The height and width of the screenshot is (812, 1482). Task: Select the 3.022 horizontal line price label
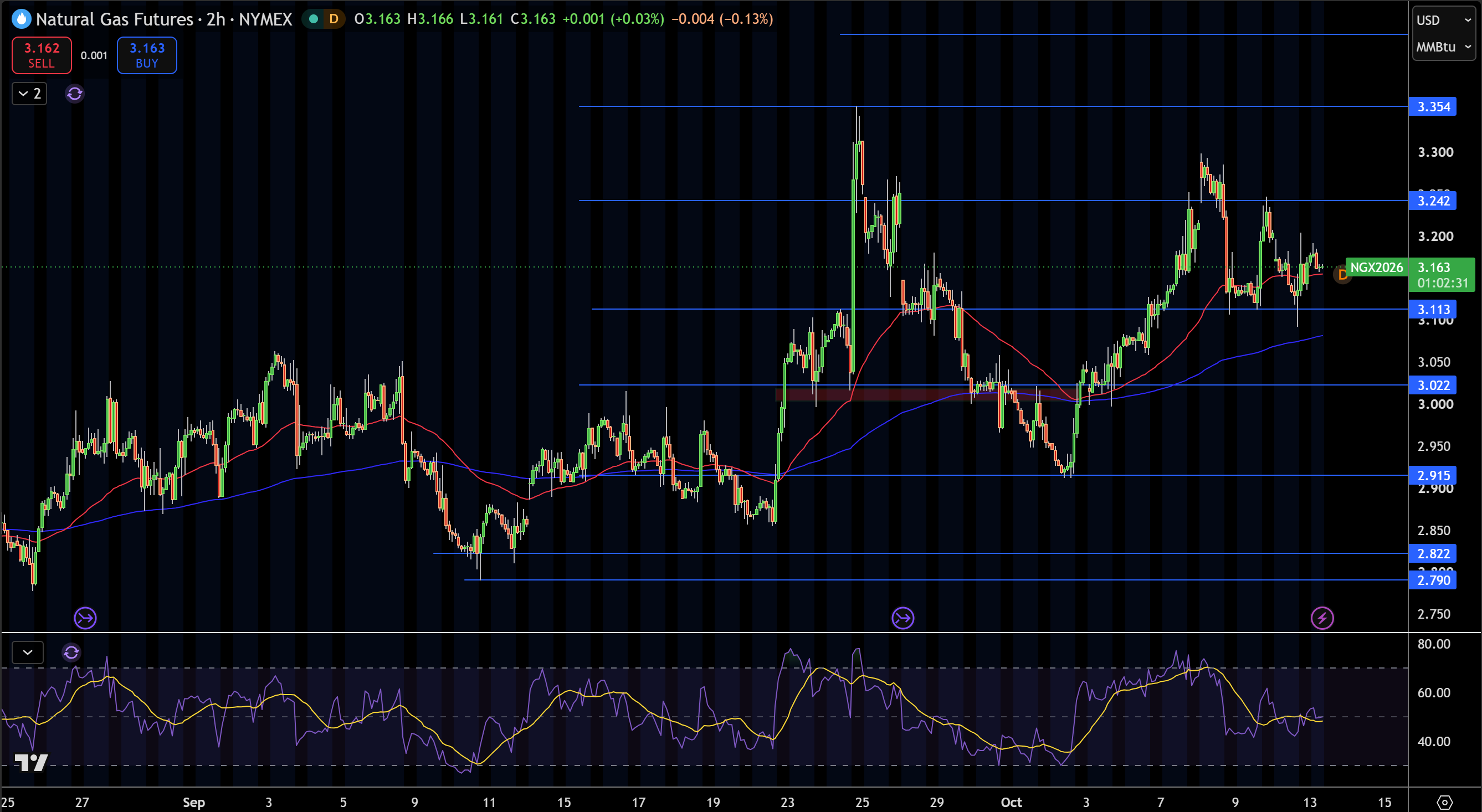[x=1433, y=386]
